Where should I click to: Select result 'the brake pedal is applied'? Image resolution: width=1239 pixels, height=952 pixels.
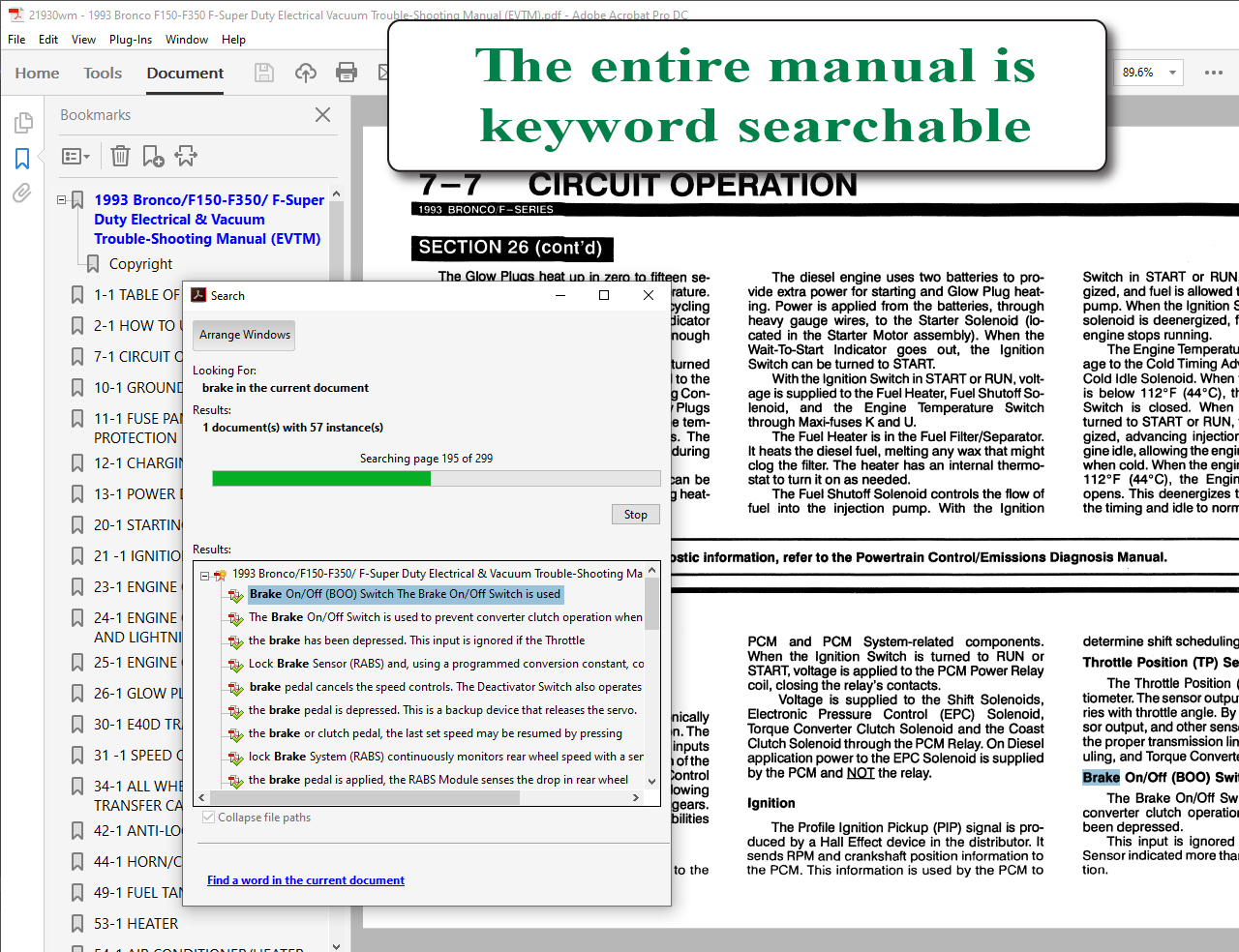click(438, 780)
